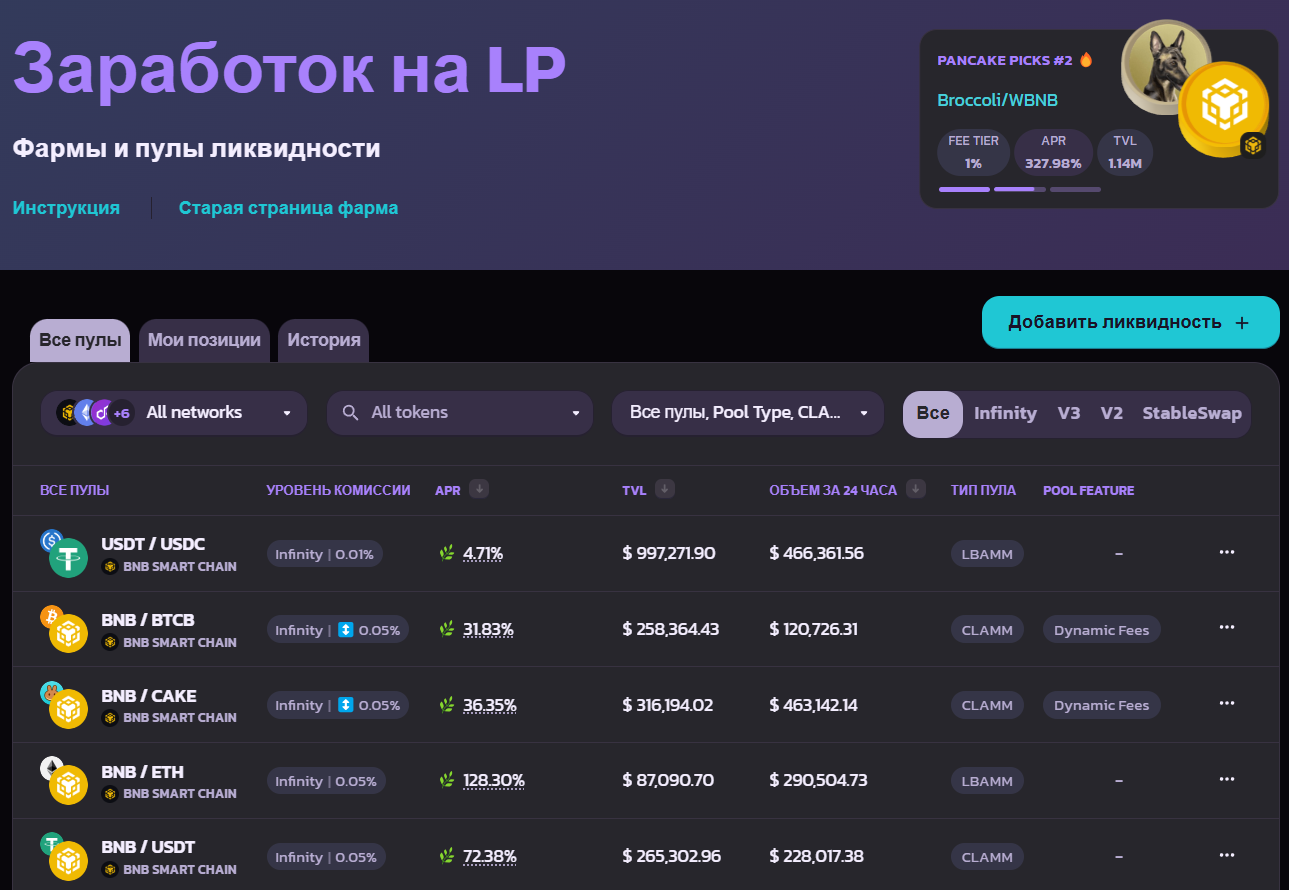This screenshot has height=890, width=1289.
Task: Click the TVL 1.14M badge
Action: [1125, 152]
